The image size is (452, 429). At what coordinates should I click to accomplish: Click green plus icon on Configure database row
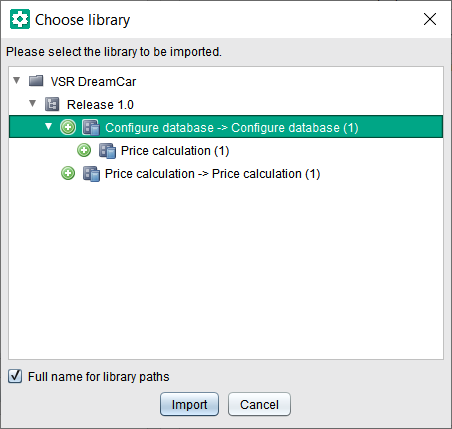[68, 127]
